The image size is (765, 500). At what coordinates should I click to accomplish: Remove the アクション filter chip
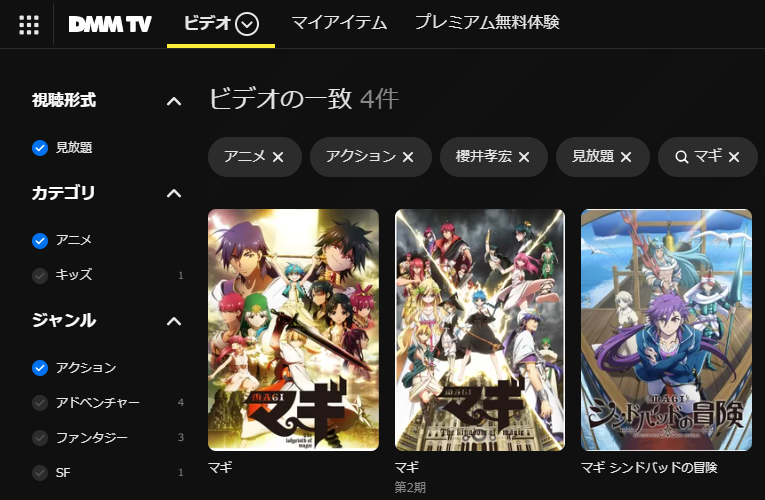pyautogui.click(x=408, y=157)
